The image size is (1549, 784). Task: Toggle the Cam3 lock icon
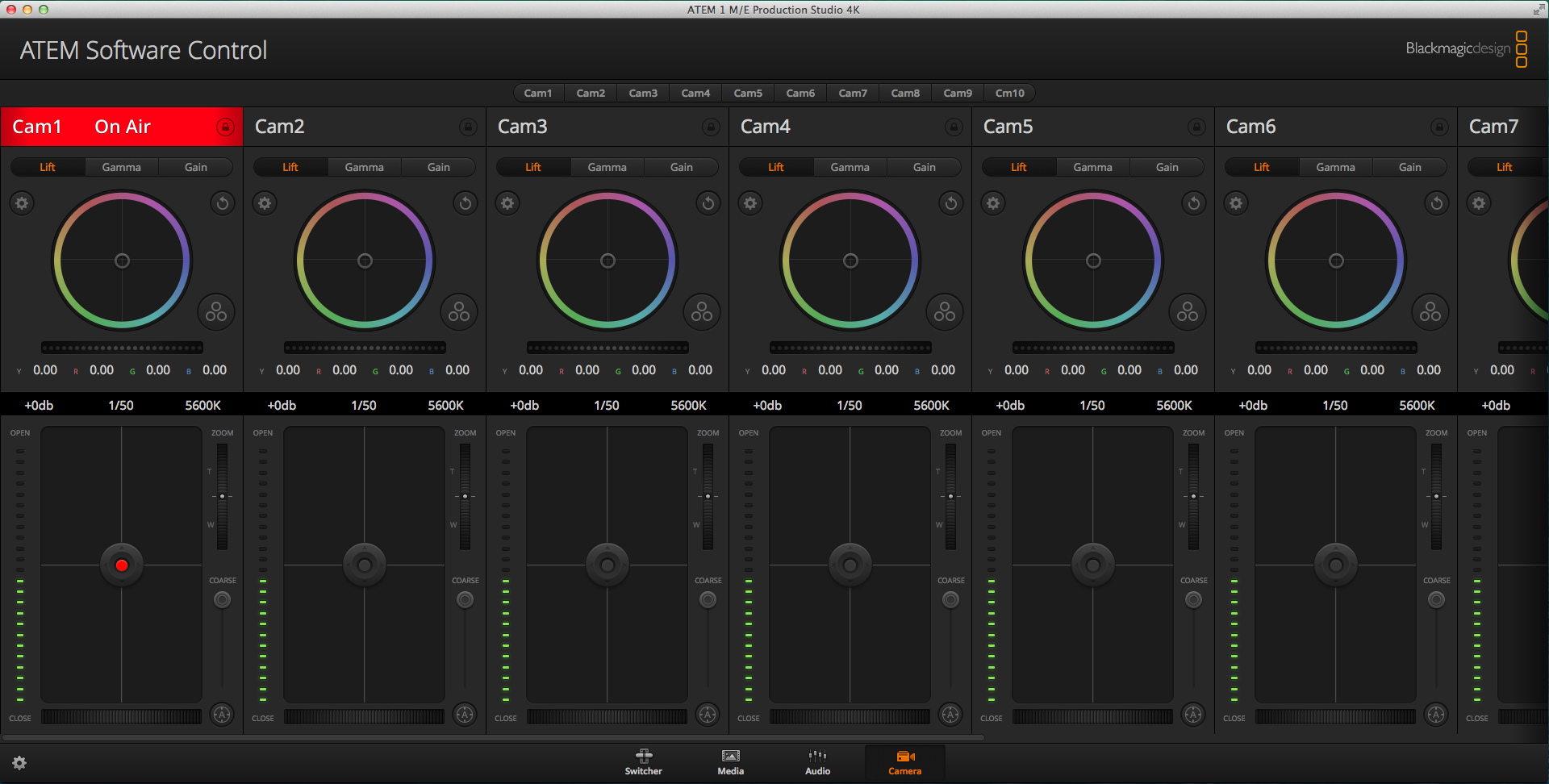(x=711, y=127)
